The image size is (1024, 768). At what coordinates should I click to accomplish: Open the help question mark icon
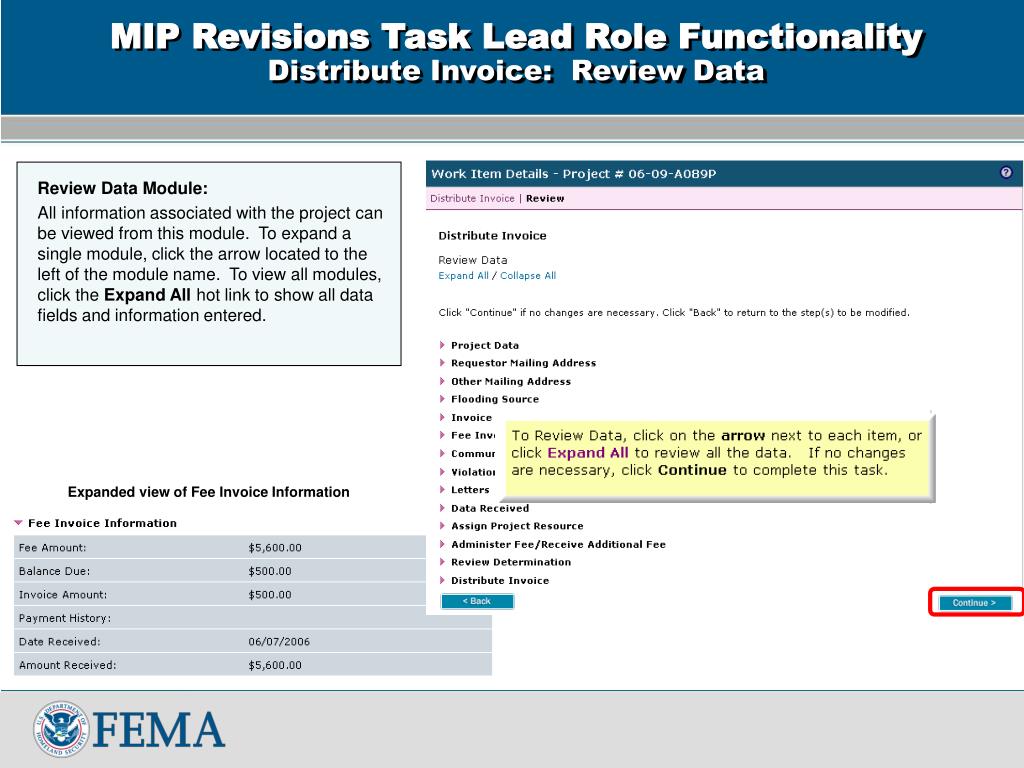point(1006,172)
